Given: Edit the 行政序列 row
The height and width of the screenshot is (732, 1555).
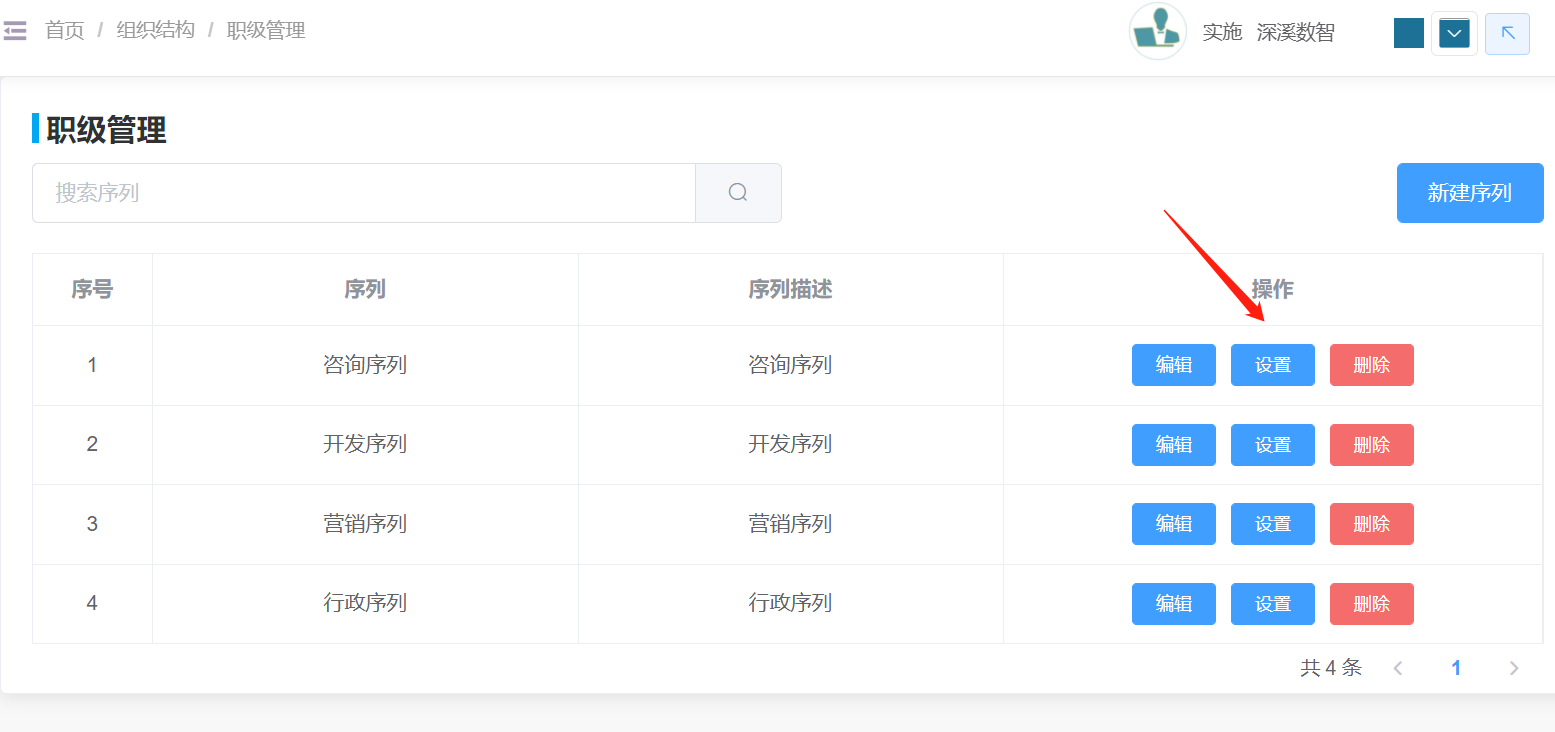Looking at the screenshot, I should 1173,604.
